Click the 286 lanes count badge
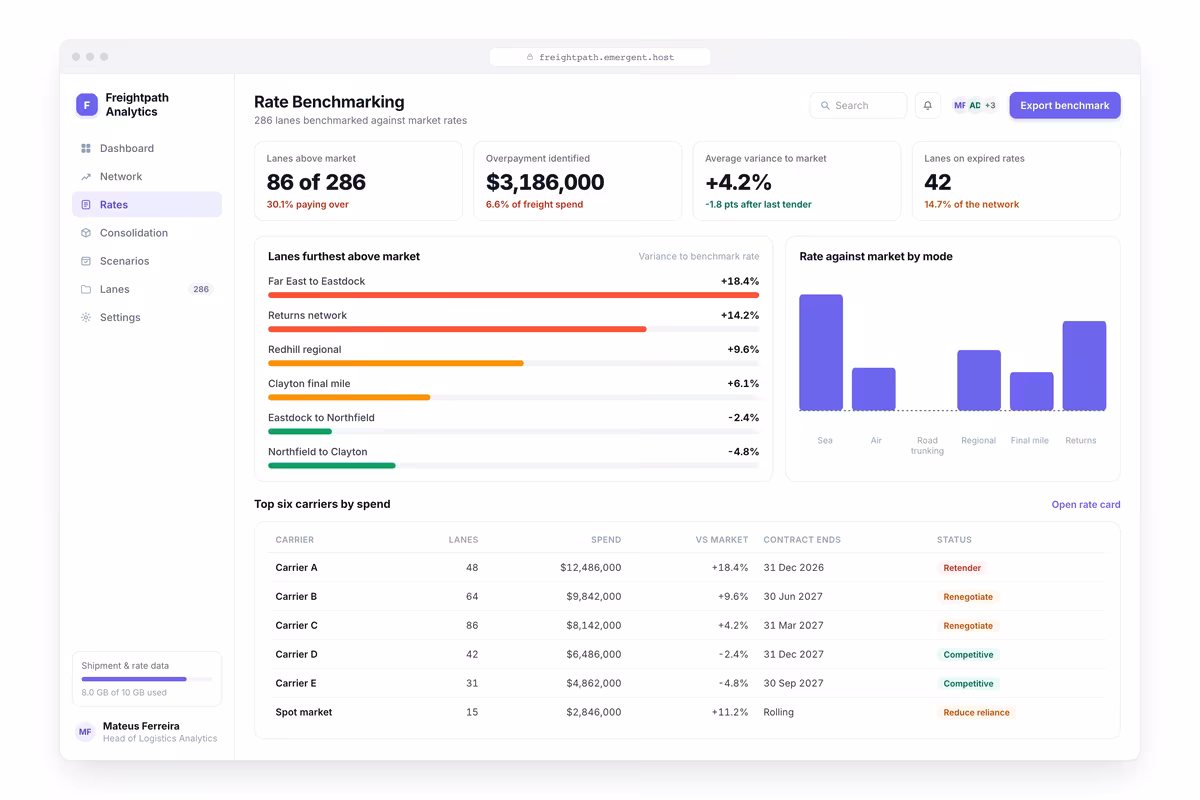Image resolution: width=1200 pixels, height=800 pixels. click(201, 289)
